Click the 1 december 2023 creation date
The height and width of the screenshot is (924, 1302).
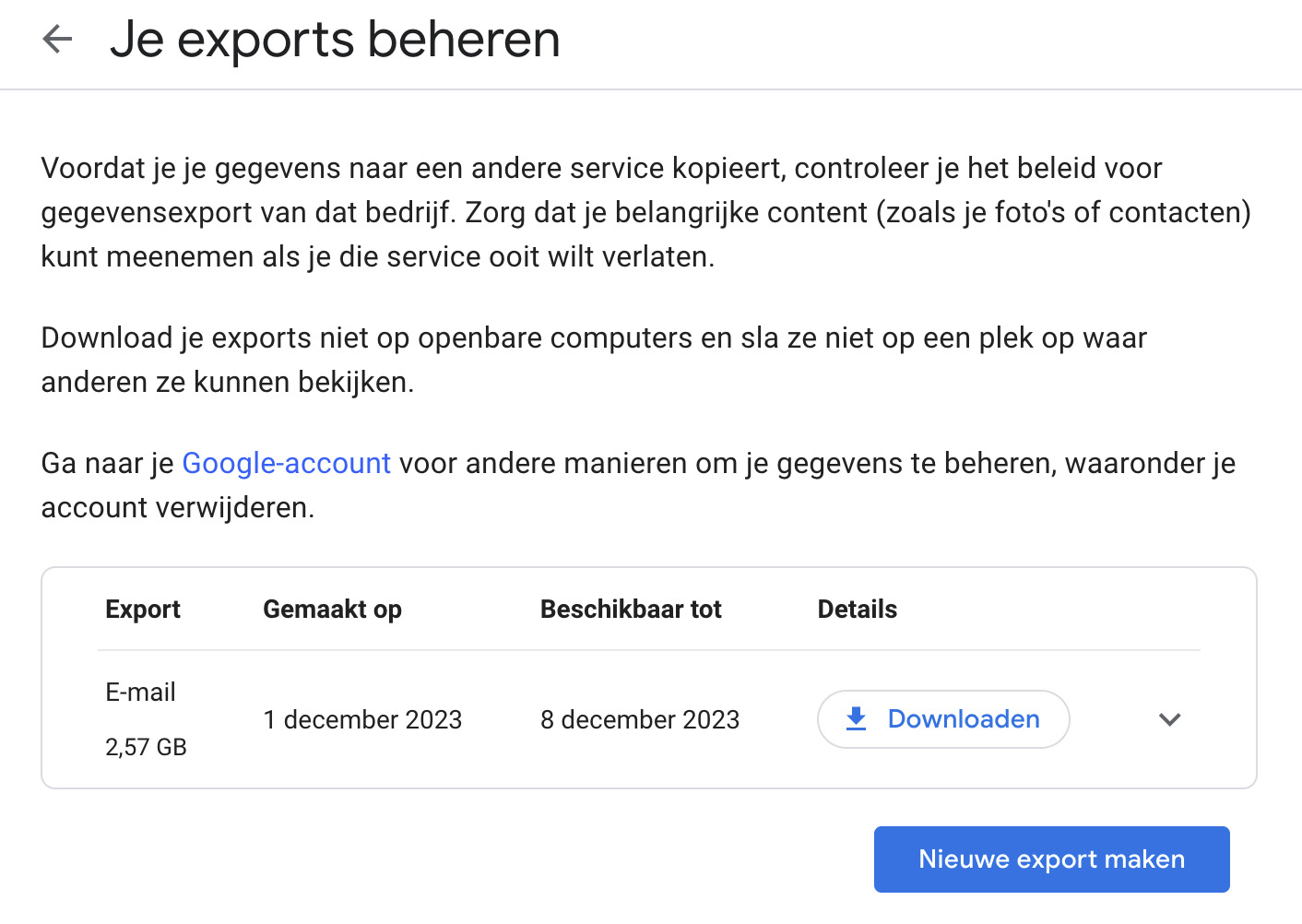click(x=362, y=720)
